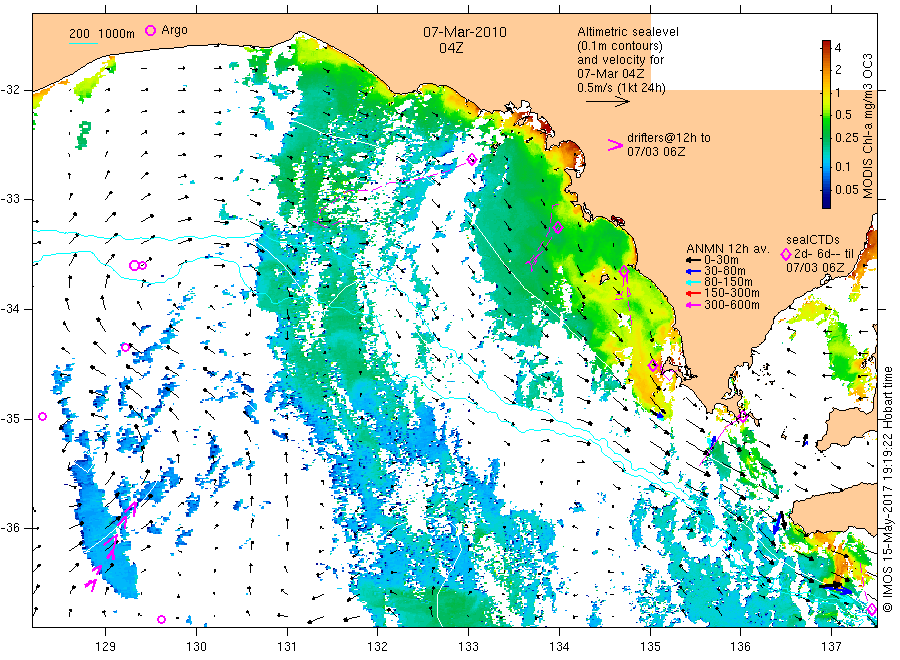Click the '(0.1m contours)' text
This screenshot has width=900, height=660.
pyautogui.click(x=620, y=46)
